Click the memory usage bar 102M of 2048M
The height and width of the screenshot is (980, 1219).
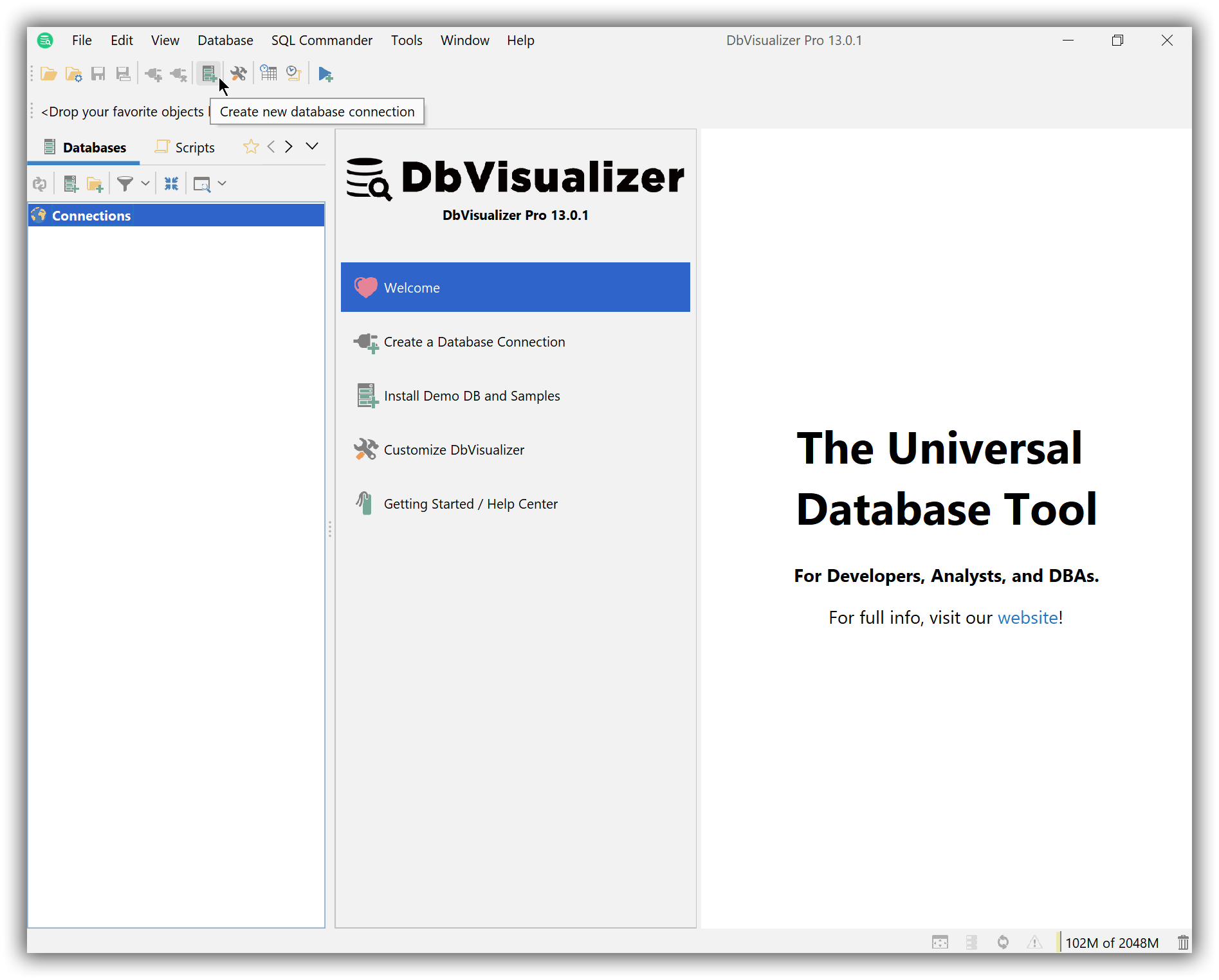click(1112, 943)
